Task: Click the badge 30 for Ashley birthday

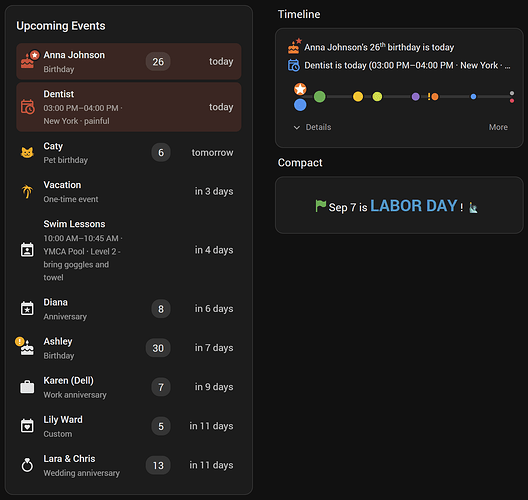Action: point(158,348)
